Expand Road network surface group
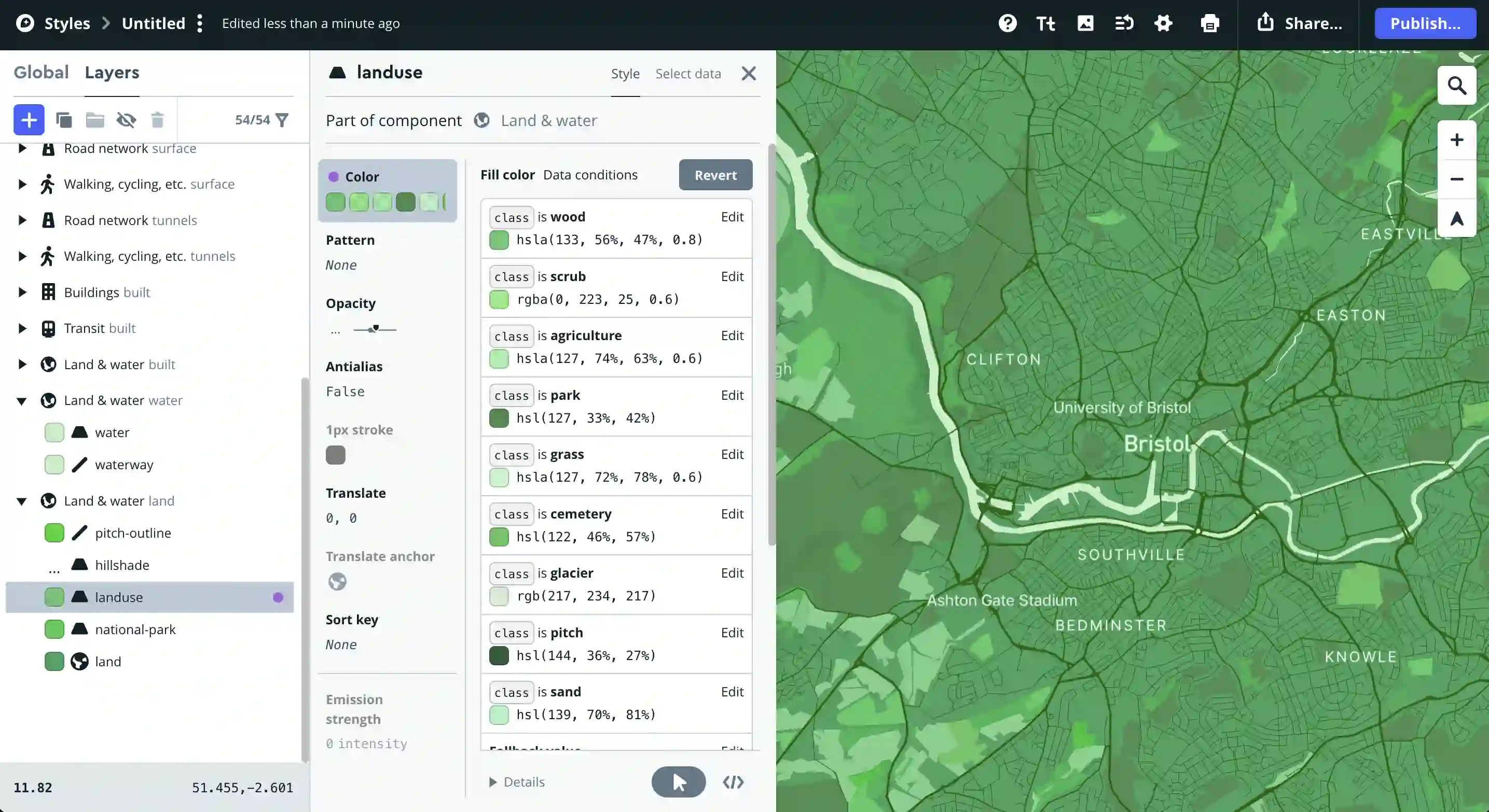1489x812 pixels. (22, 148)
